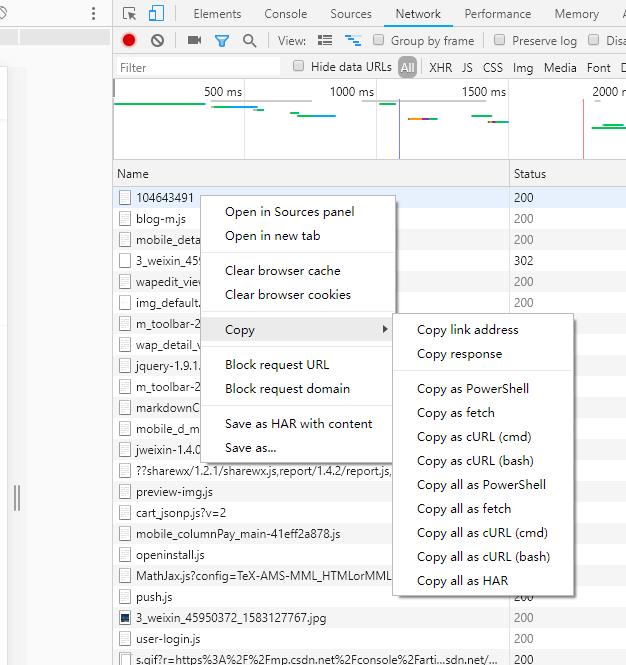Choose Copy all as PowerShell

(x=483, y=485)
